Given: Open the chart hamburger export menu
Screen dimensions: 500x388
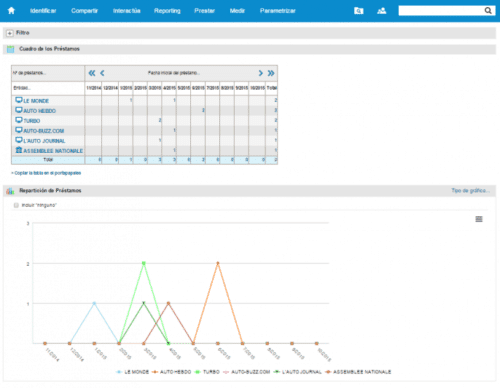Looking at the screenshot, I should click(x=479, y=219).
